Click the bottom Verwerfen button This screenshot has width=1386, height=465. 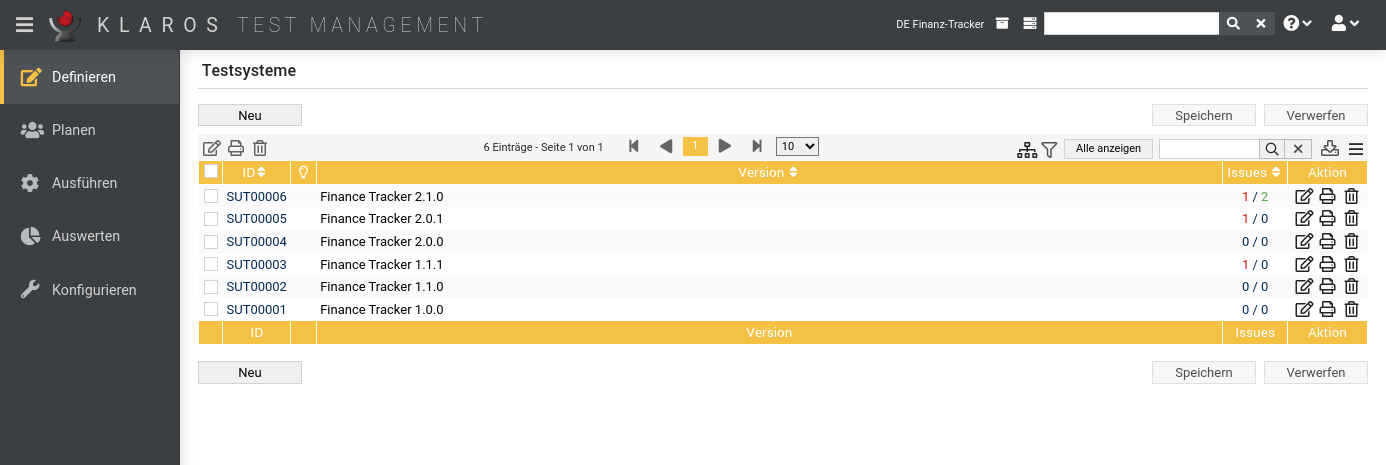[1316, 372]
